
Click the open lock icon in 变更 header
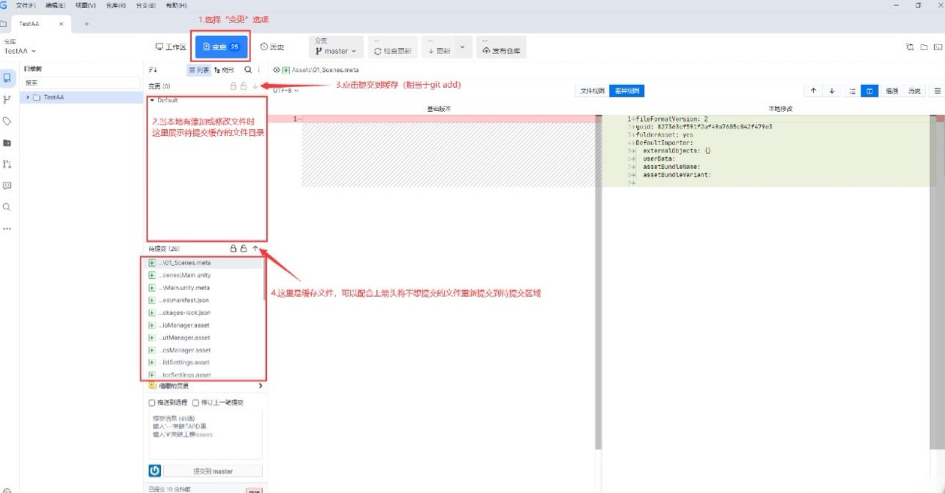243,86
